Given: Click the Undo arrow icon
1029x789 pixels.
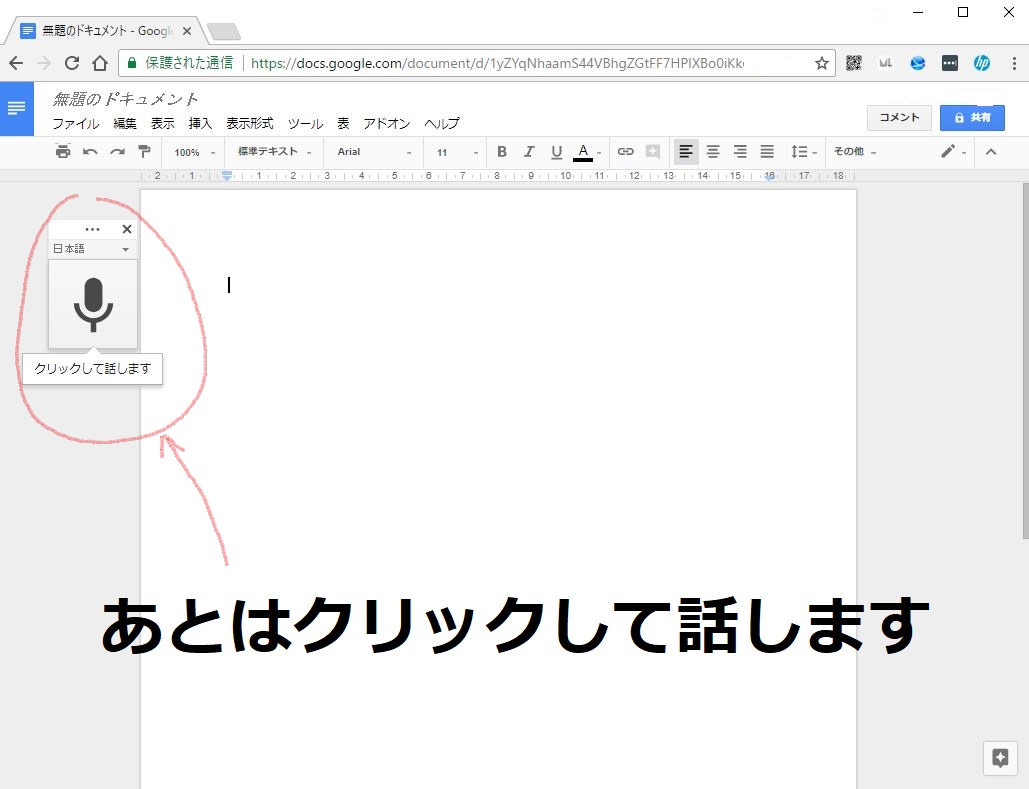Looking at the screenshot, I should click(x=90, y=152).
